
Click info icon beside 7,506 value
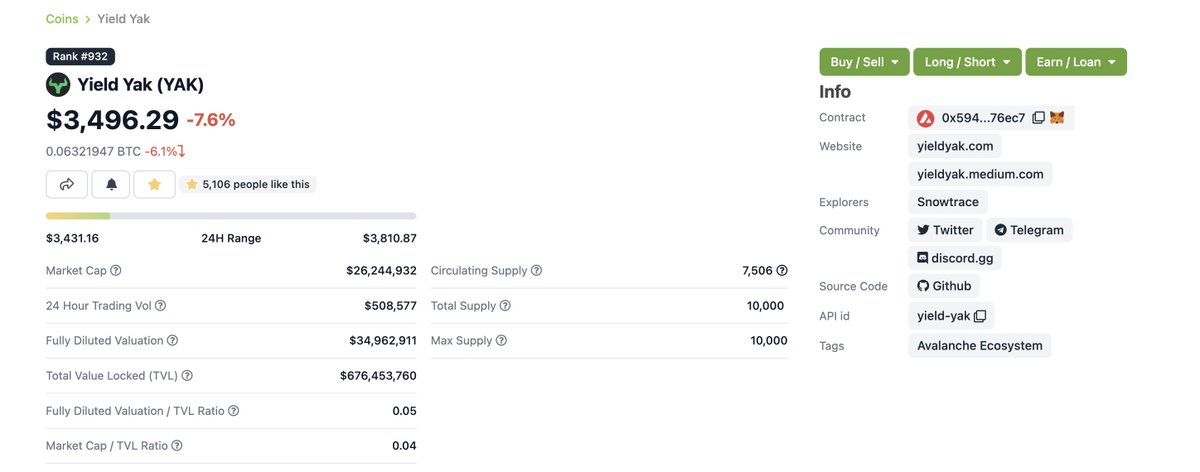(782, 271)
